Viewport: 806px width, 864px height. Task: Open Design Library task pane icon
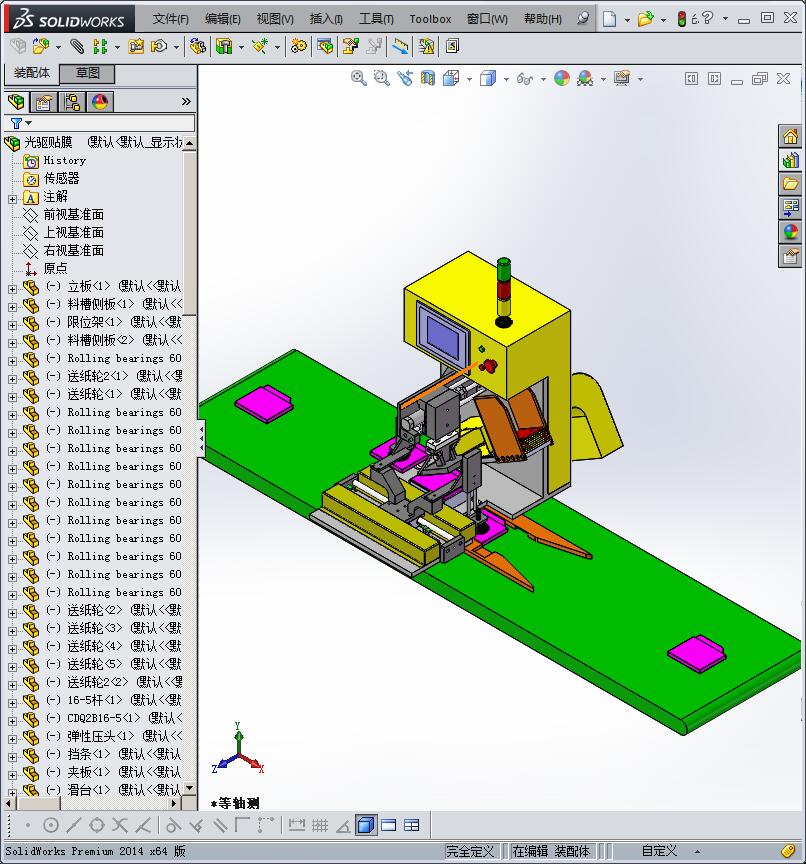pos(790,160)
